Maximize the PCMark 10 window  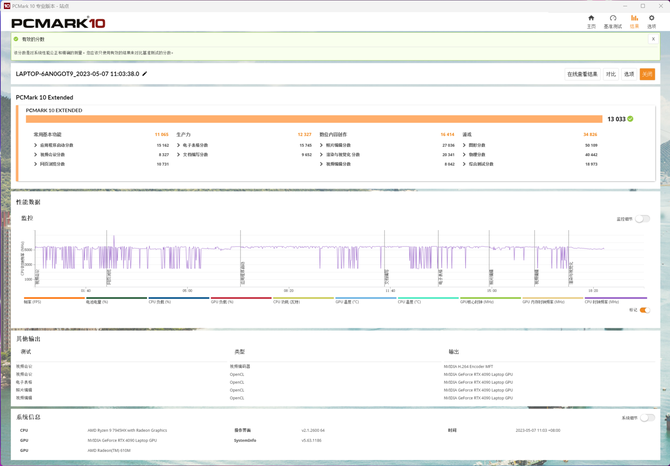(643, 6)
